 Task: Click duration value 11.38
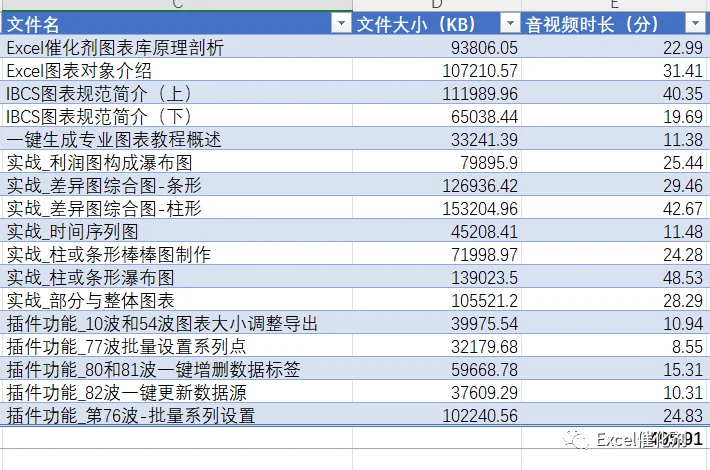pyautogui.click(x=683, y=139)
